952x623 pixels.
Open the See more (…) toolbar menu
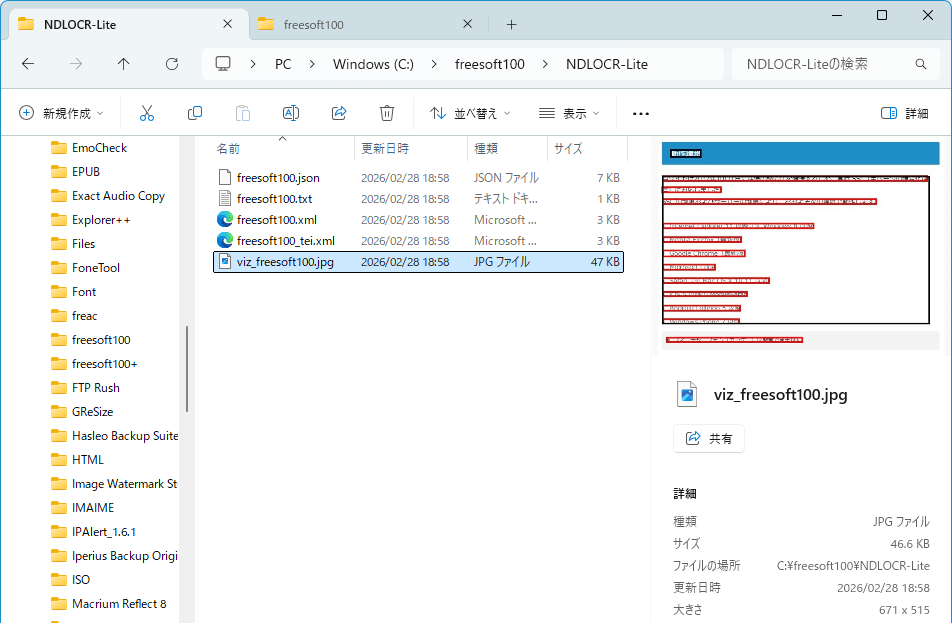pyautogui.click(x=641, y=113)
